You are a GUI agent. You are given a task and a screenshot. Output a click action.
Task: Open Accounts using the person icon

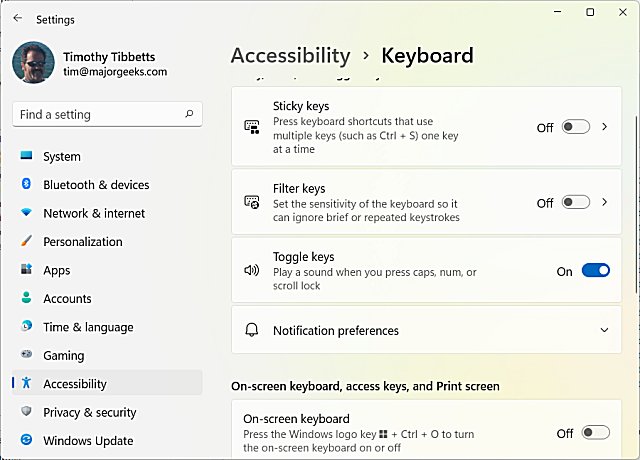[x=26, y=298]
